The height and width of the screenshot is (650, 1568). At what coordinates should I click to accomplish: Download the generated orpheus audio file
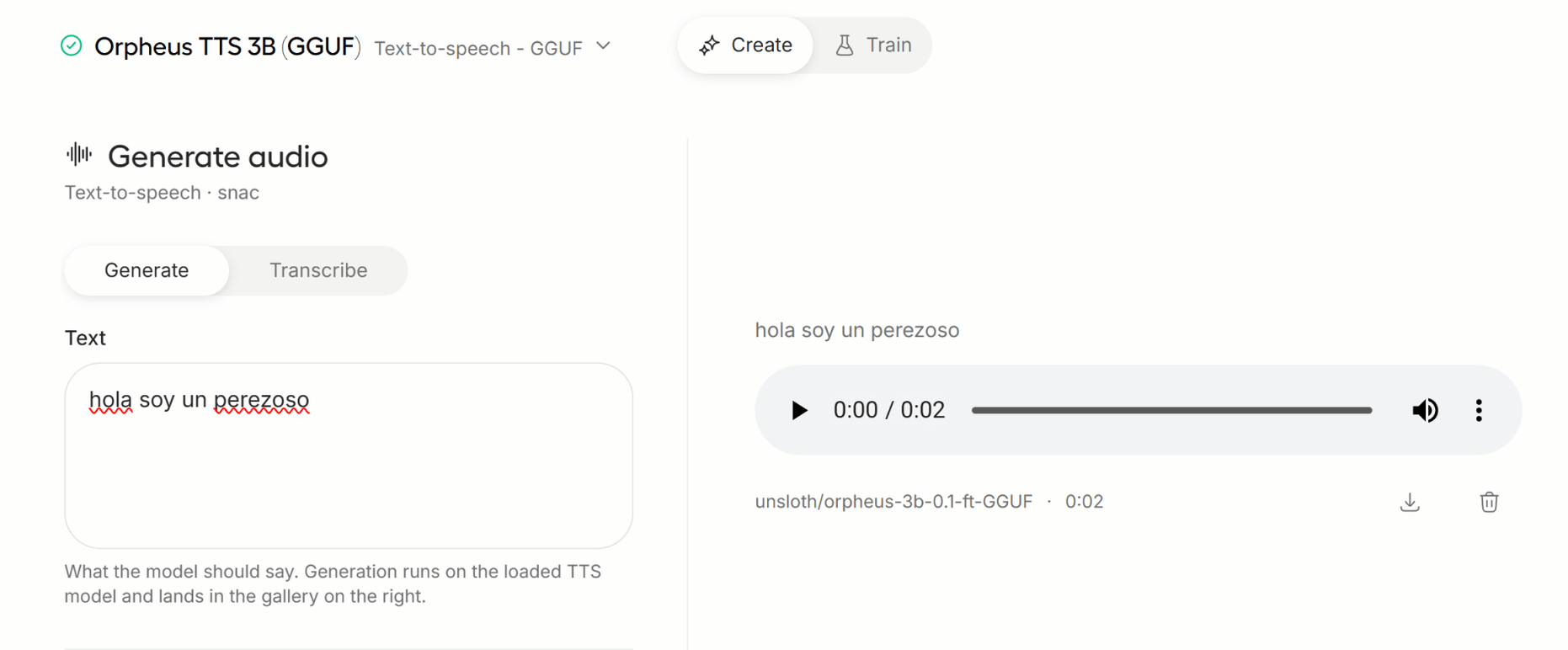click(x=1410, y=502)
